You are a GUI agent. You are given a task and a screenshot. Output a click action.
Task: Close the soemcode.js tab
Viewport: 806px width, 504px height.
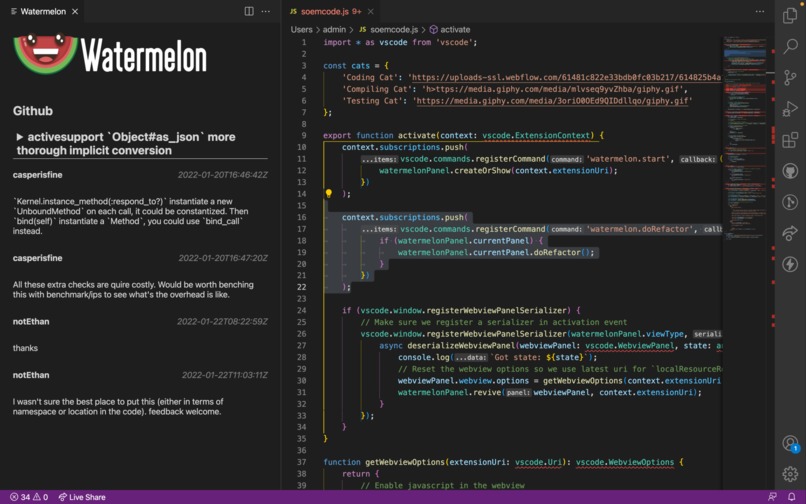pyautogui.click(x=371, y=11)
